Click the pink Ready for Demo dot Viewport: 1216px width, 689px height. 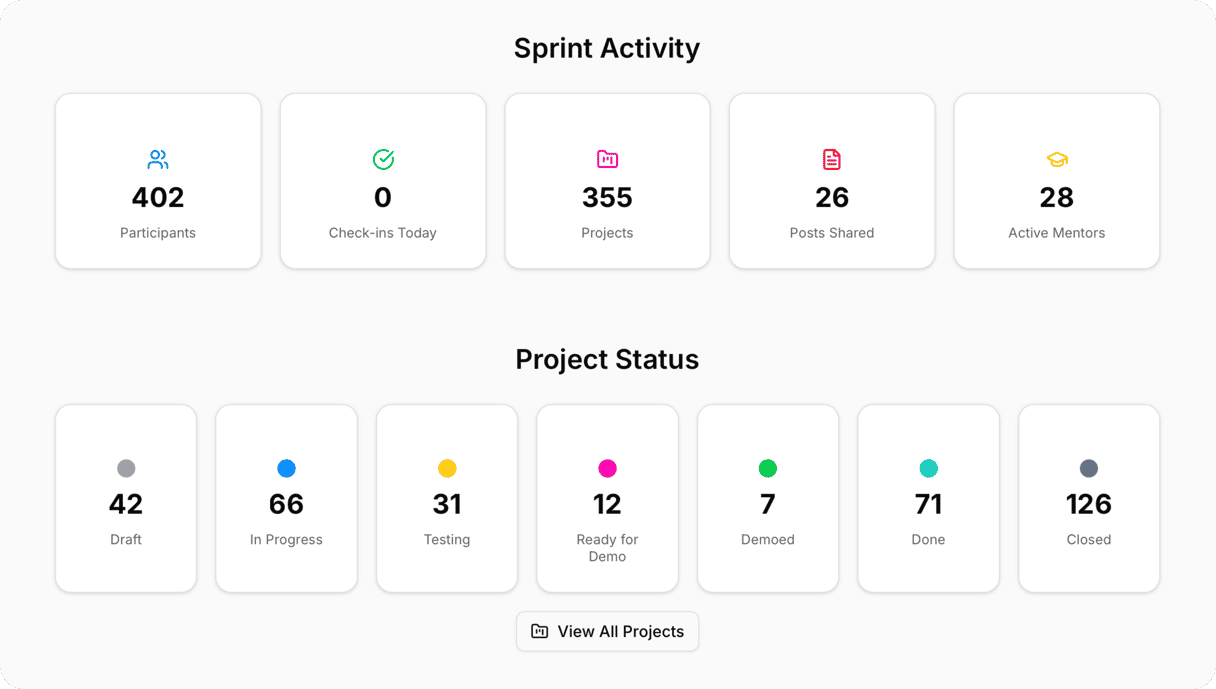click(x=607, y=467)
